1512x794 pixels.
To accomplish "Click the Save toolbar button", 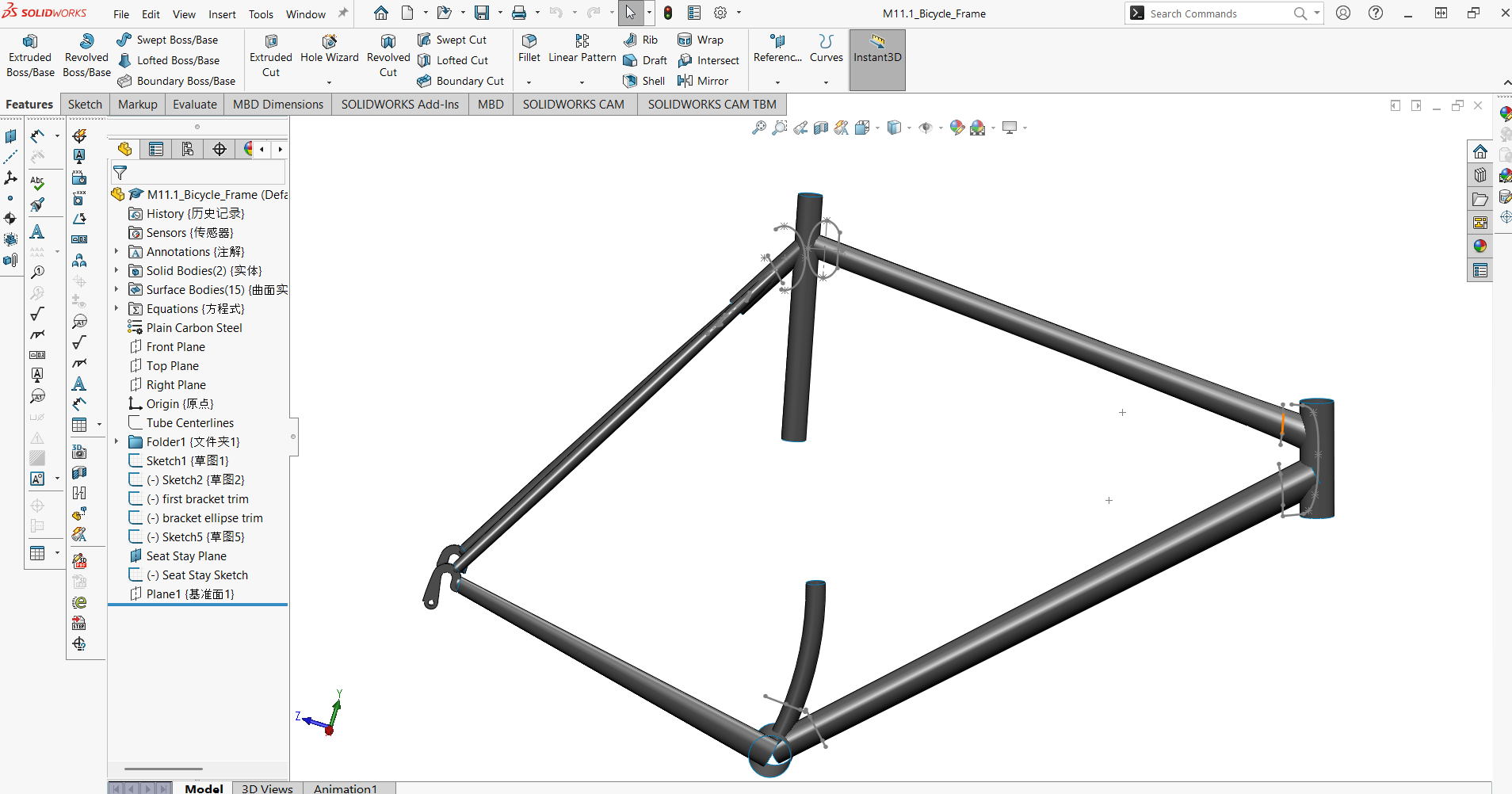I will click(x=482, y=13).
